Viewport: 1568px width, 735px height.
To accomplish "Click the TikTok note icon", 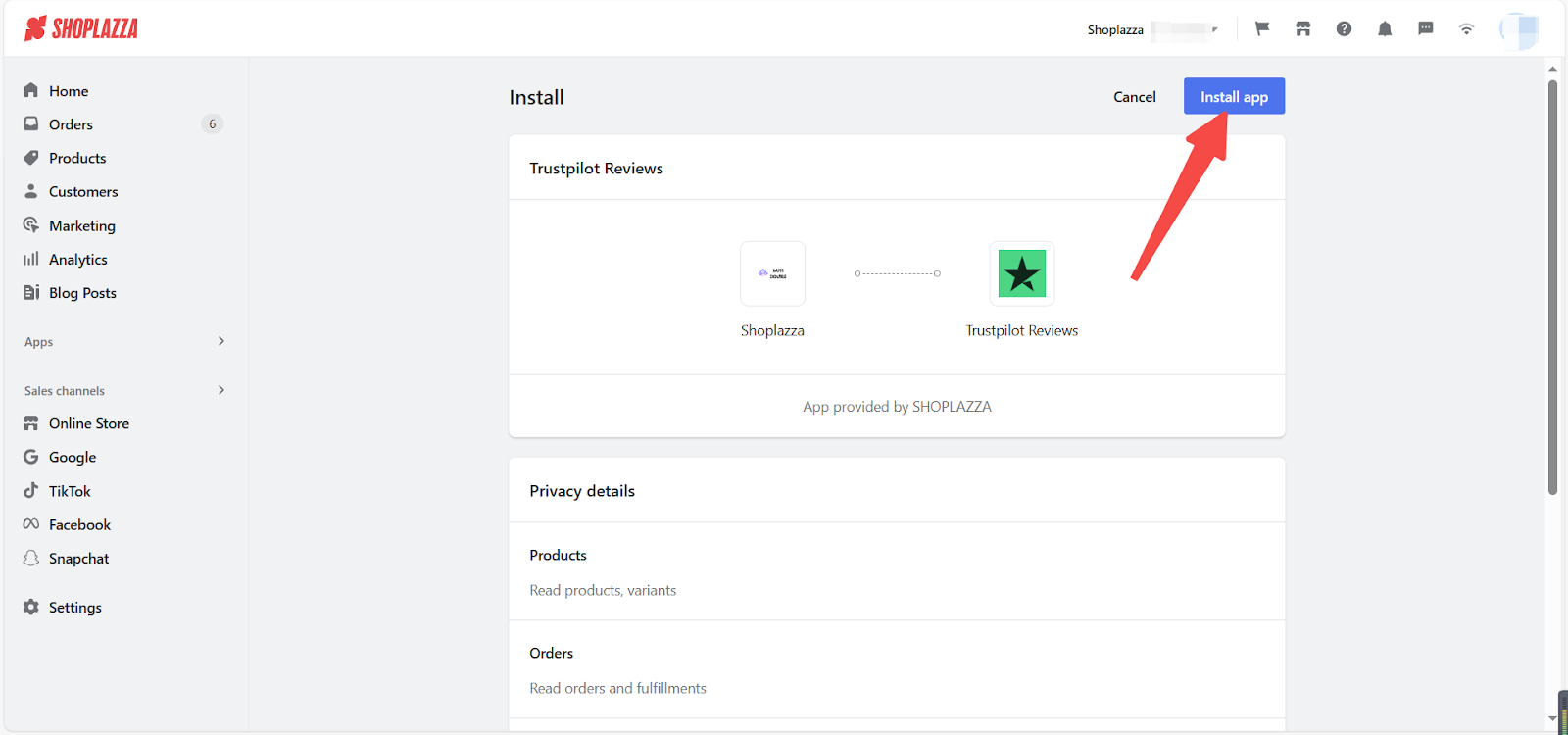I will tap(31, 490).
